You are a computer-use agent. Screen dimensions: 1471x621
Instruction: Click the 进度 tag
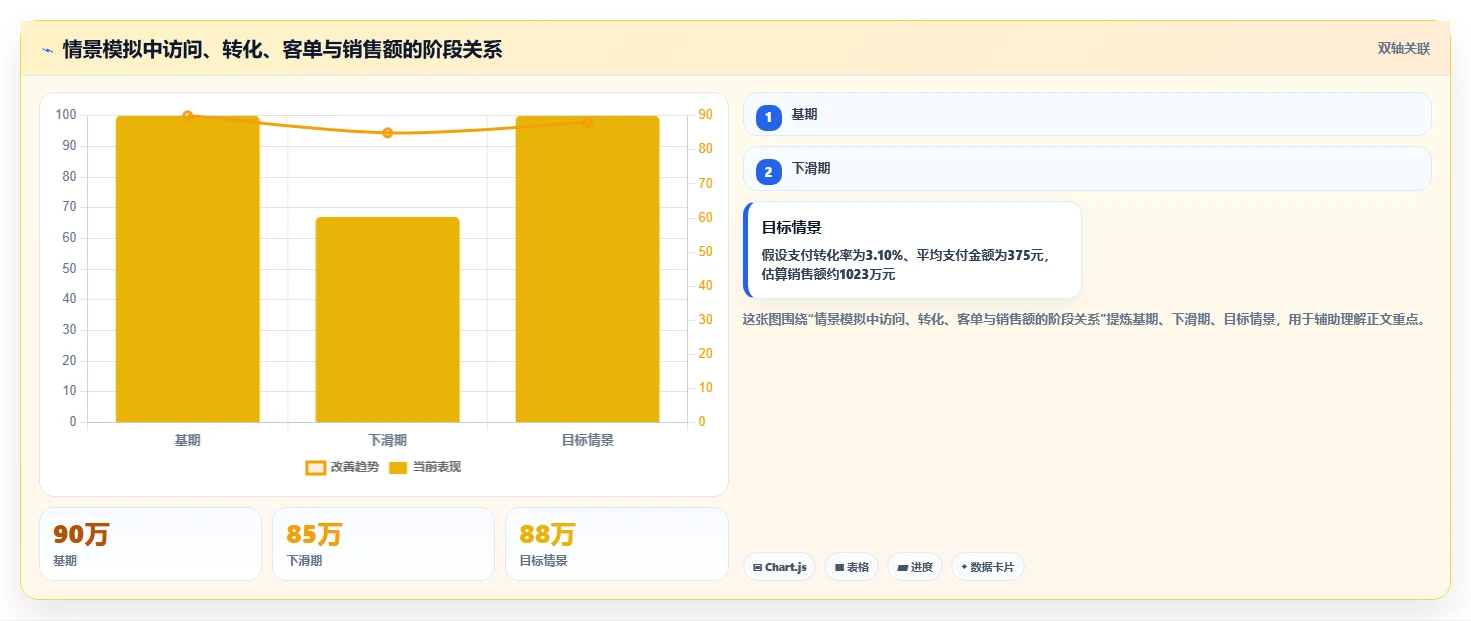pos(915,567)
